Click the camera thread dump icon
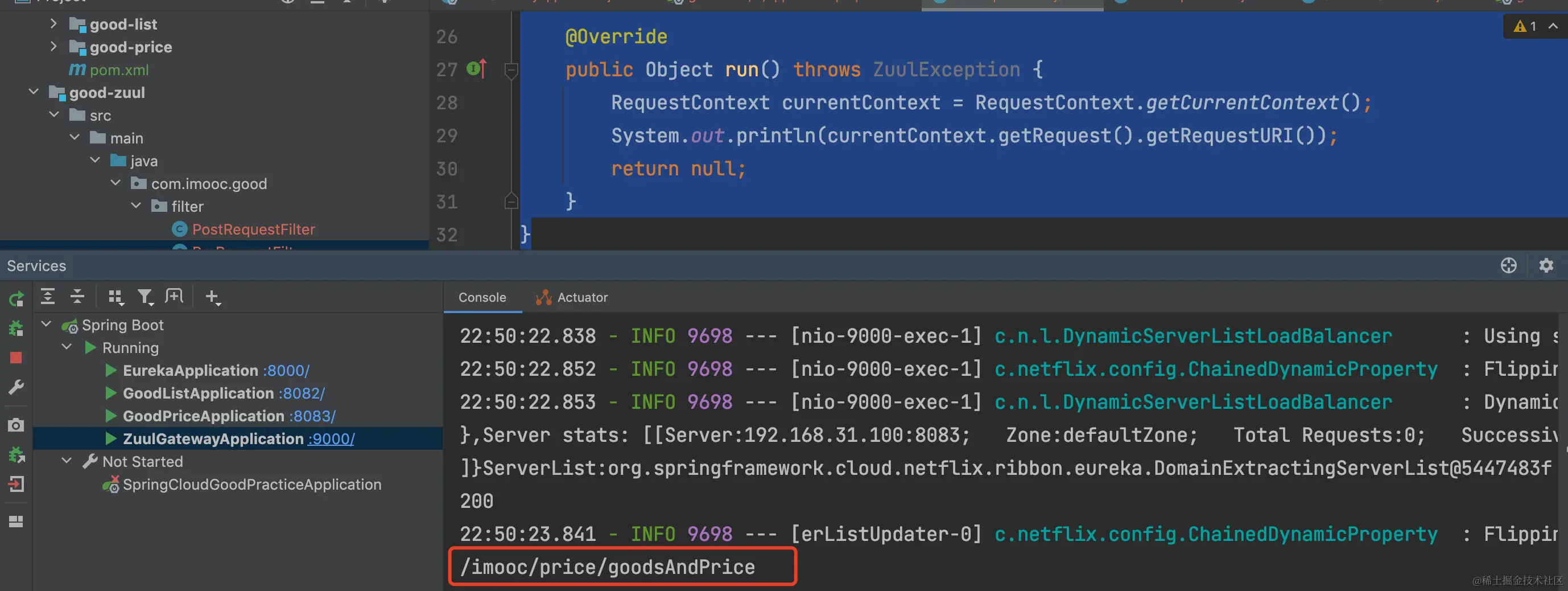1568x591 pixels. [x=16, y=425]
